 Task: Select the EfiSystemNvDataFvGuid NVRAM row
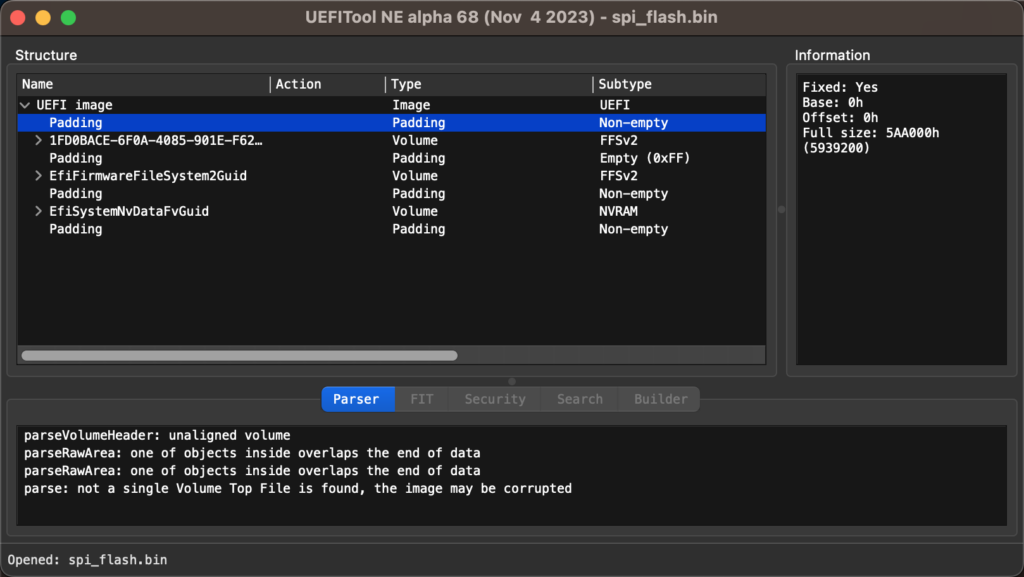[x=391, y=211]
